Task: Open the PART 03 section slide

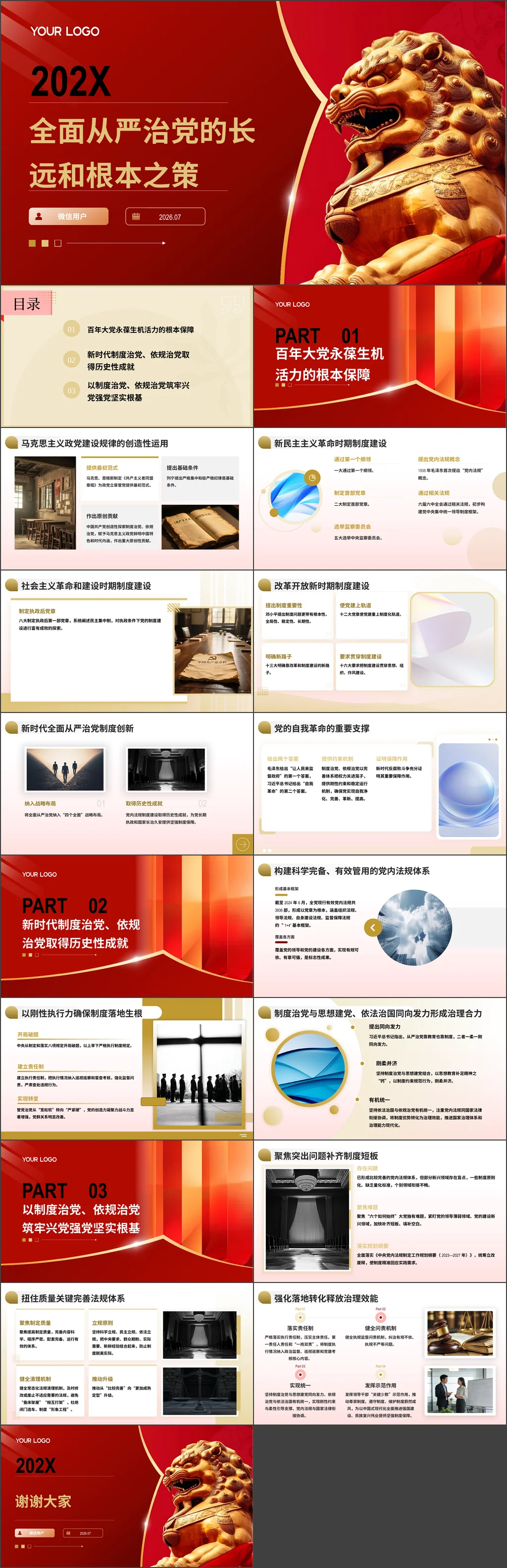Action: [127, 1211]
